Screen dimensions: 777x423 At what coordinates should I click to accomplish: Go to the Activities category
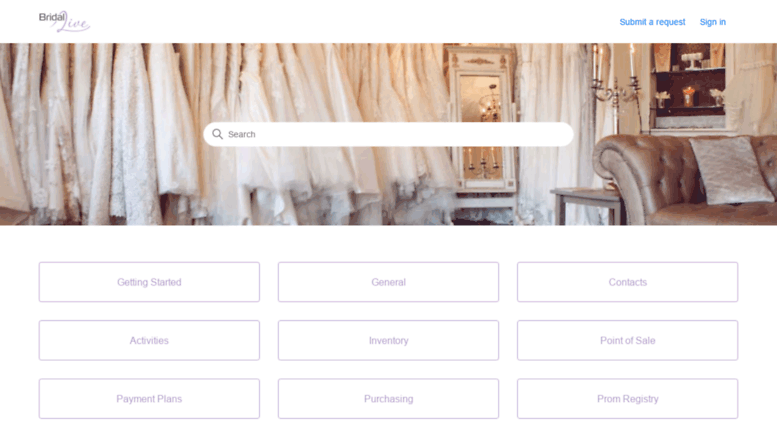pos(149,340)
